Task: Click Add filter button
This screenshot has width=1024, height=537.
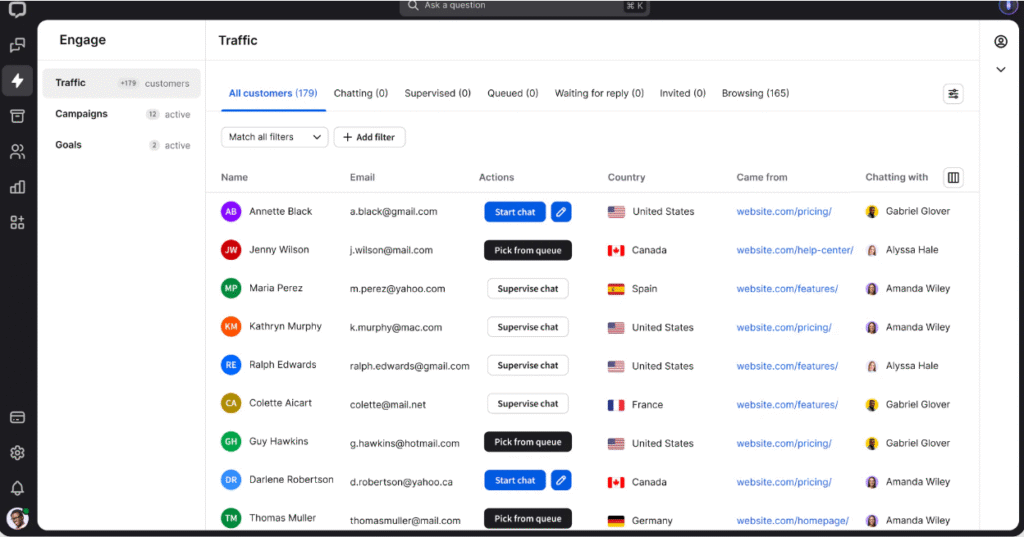Action: point(369,137)
